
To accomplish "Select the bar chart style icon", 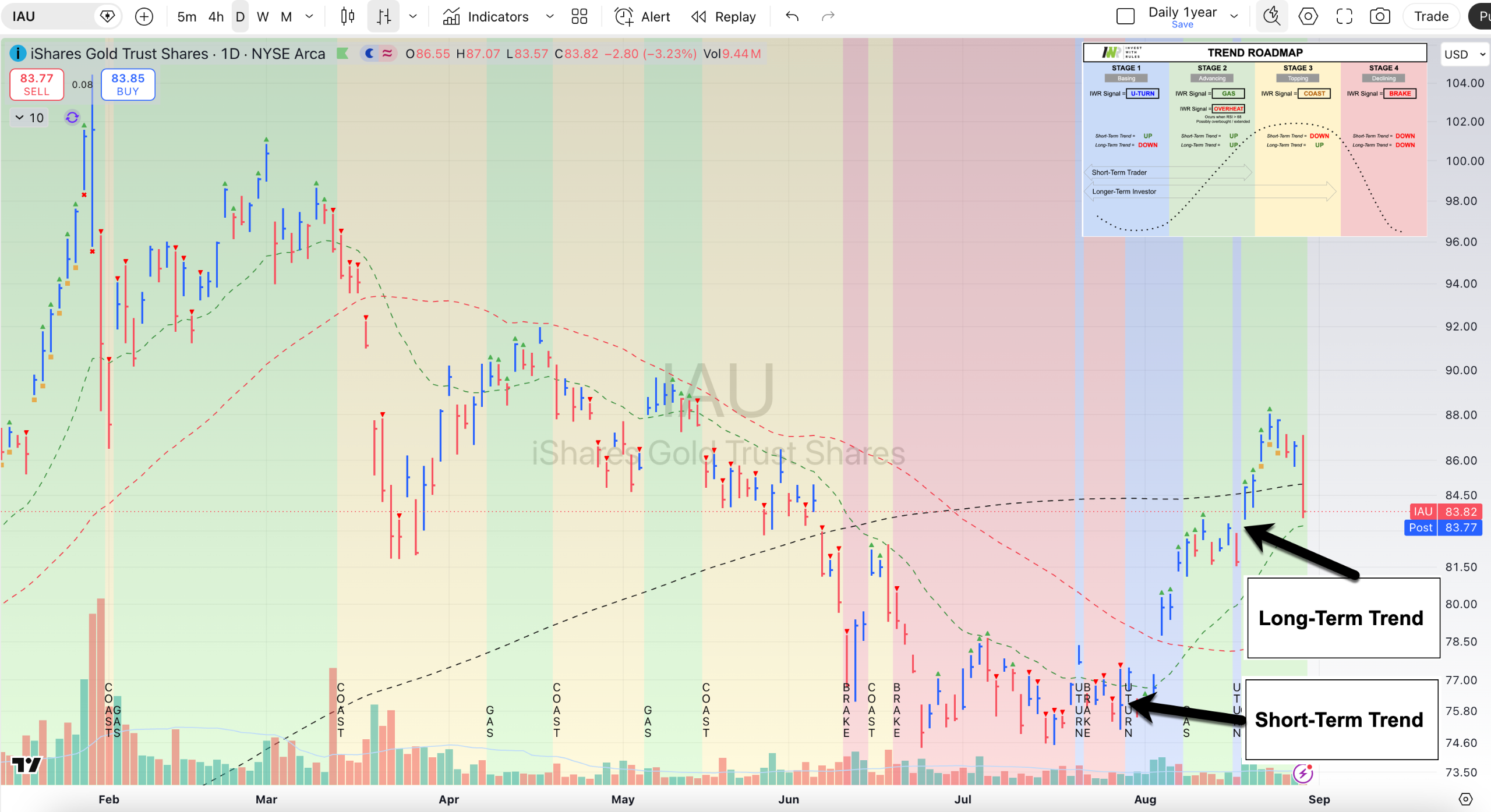I will coord(383,16).
